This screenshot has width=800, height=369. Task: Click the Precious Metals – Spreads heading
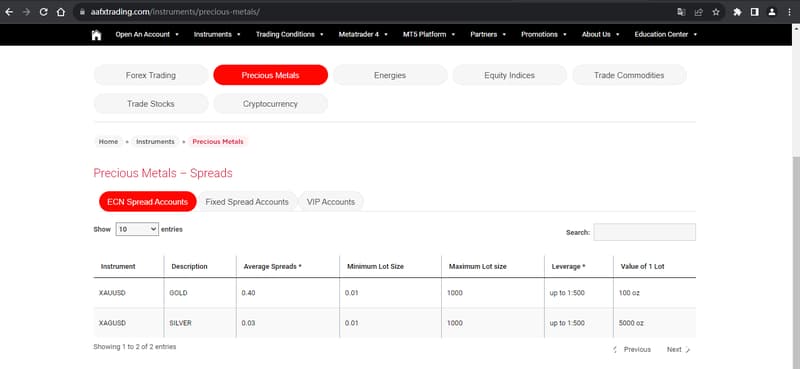click(x=163, y=173)
